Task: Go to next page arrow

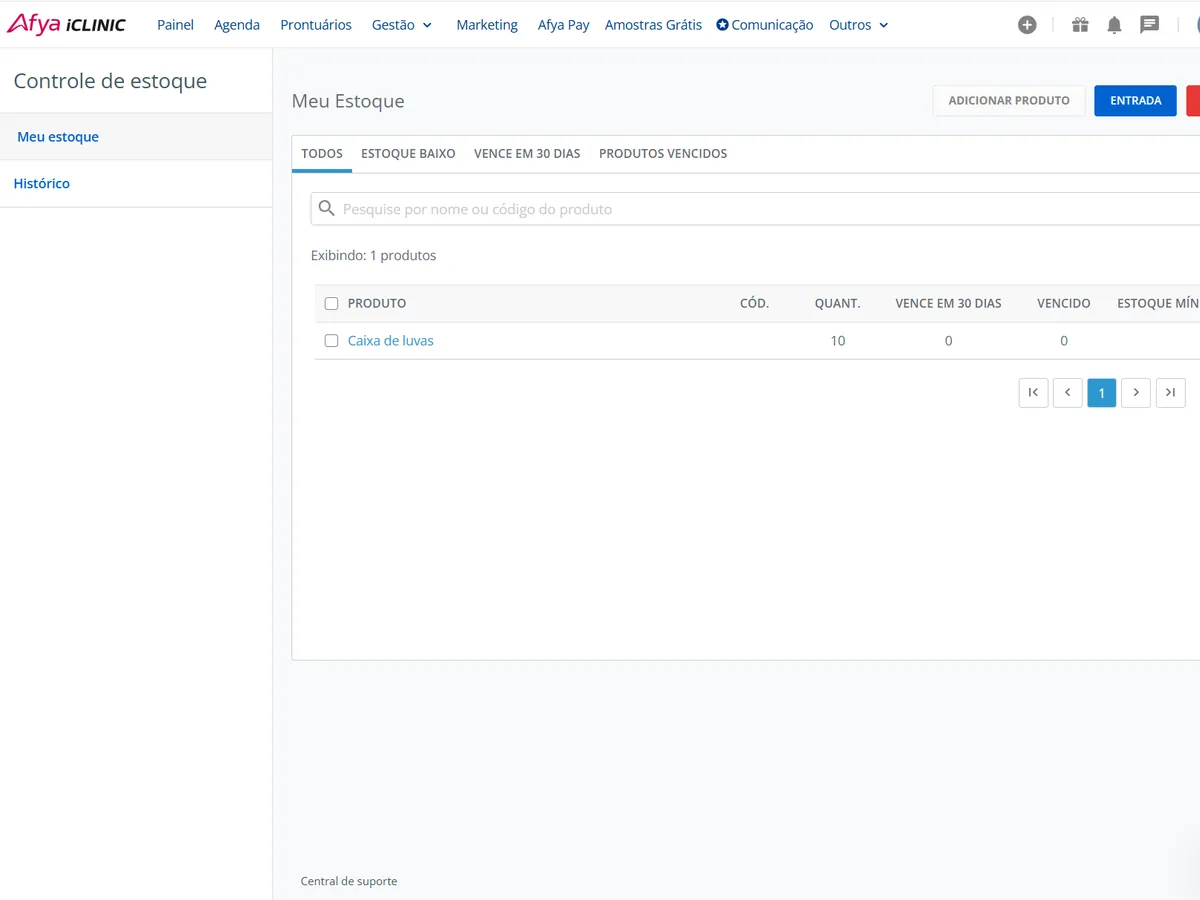Action: [x=1136, y=393]
